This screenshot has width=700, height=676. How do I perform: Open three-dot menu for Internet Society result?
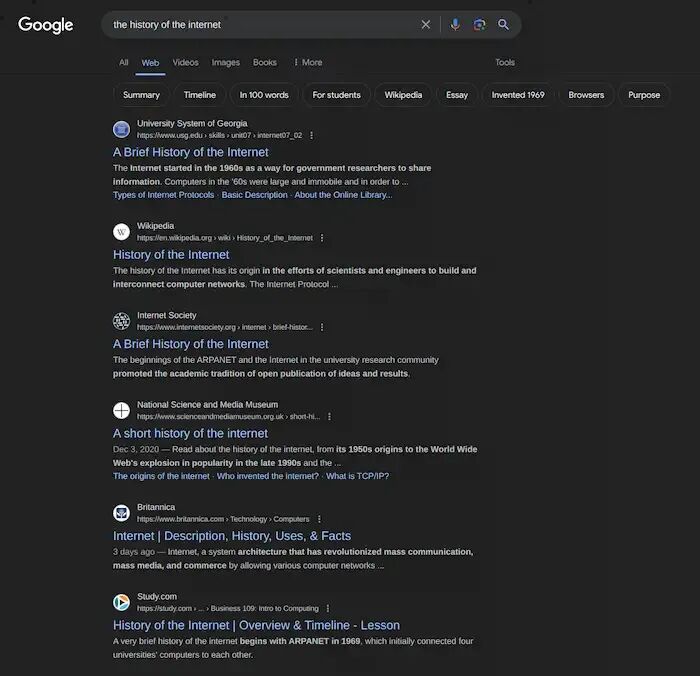322,327
